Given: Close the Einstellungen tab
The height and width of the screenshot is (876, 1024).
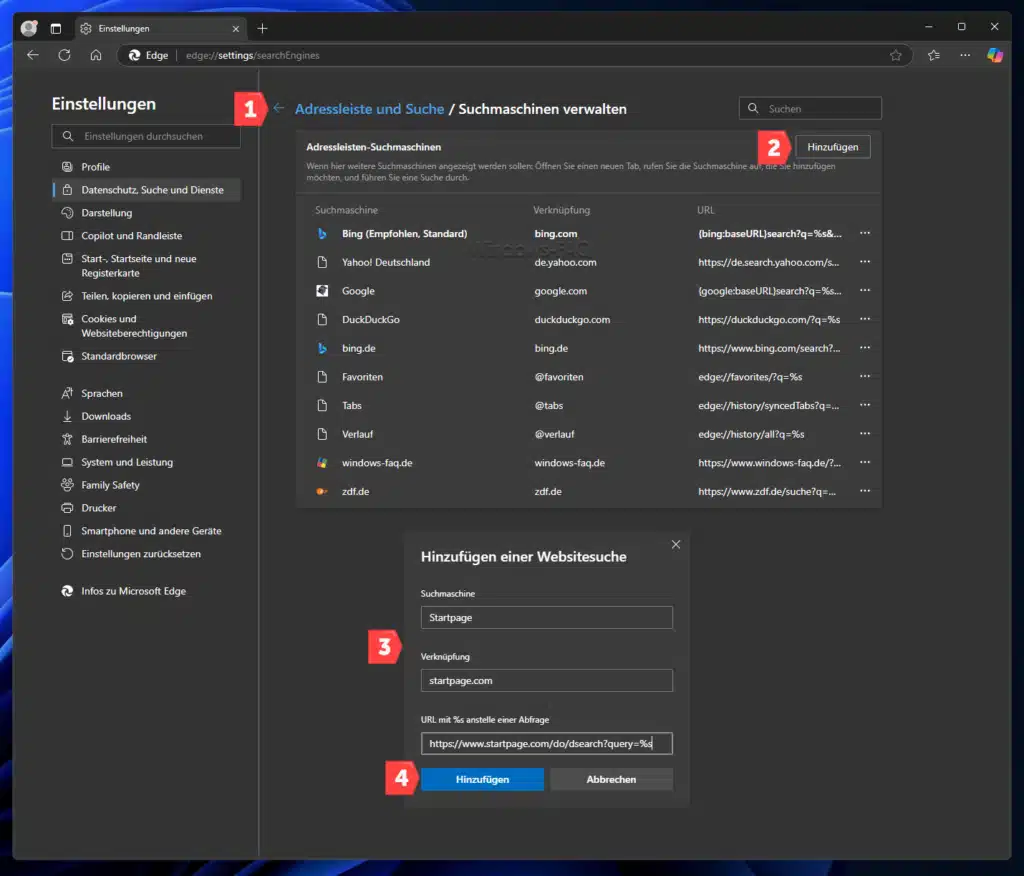Looking at the screenshot, I should pyautogui.click(x=236, y=29).
